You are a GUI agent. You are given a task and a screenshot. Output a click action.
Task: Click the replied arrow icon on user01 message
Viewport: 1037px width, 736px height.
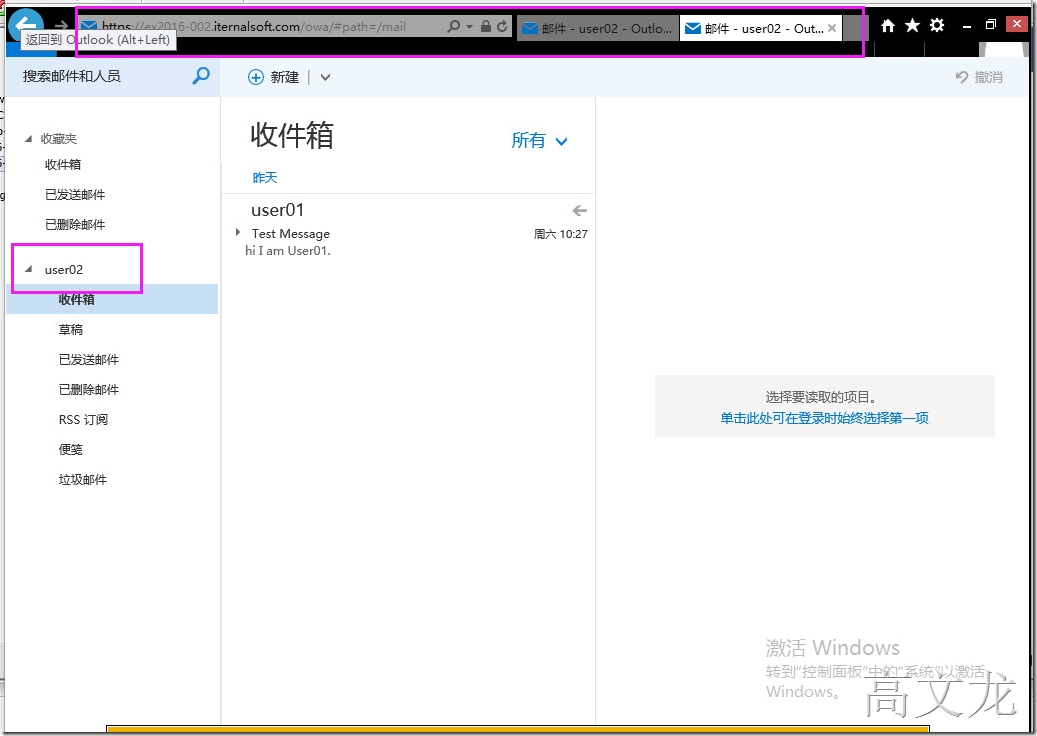click(x=579, y=210)
